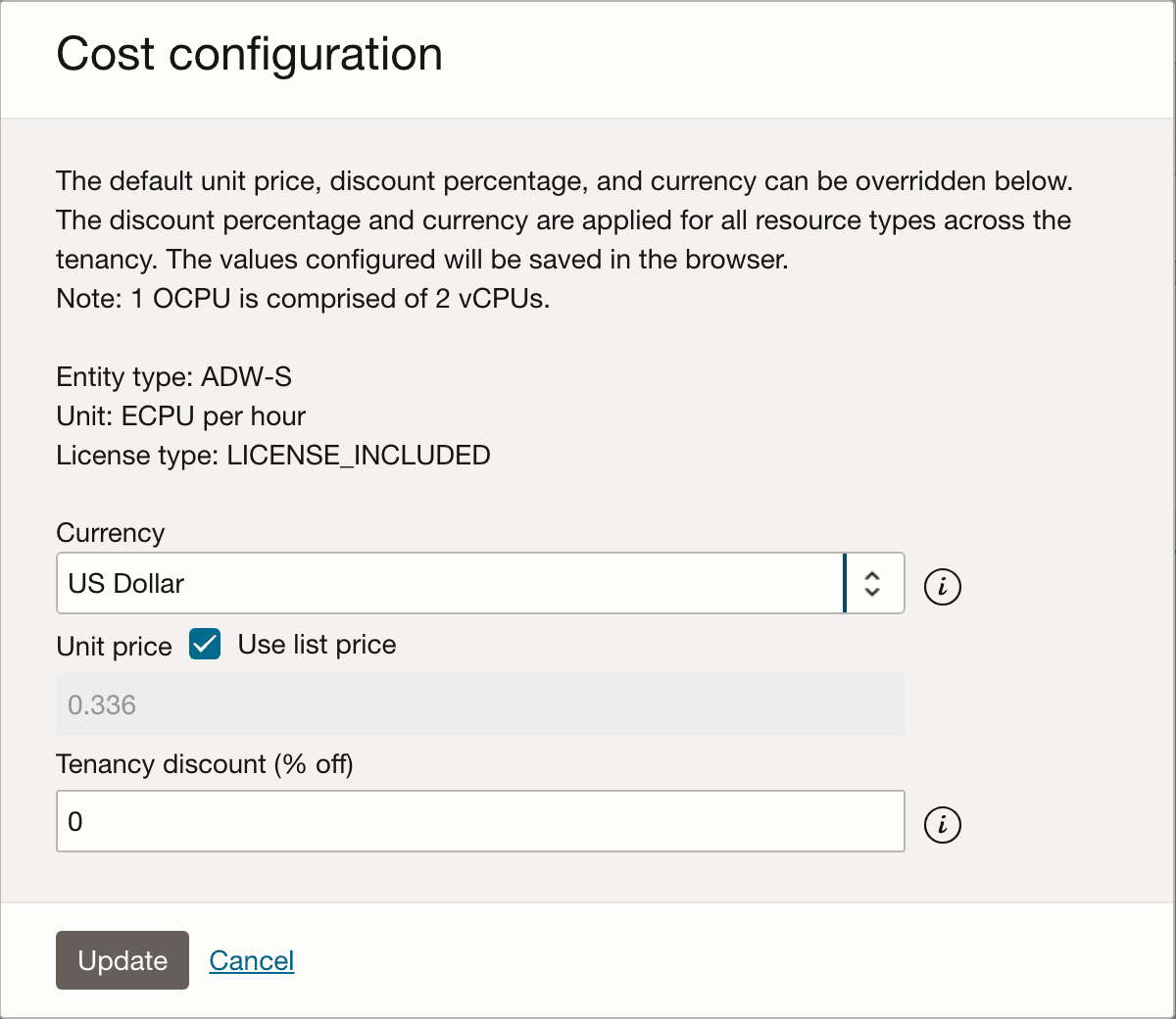Click inside the Tenancy discount input field
This screenshot has height=1019, width=1176.
tap(480, 821)
